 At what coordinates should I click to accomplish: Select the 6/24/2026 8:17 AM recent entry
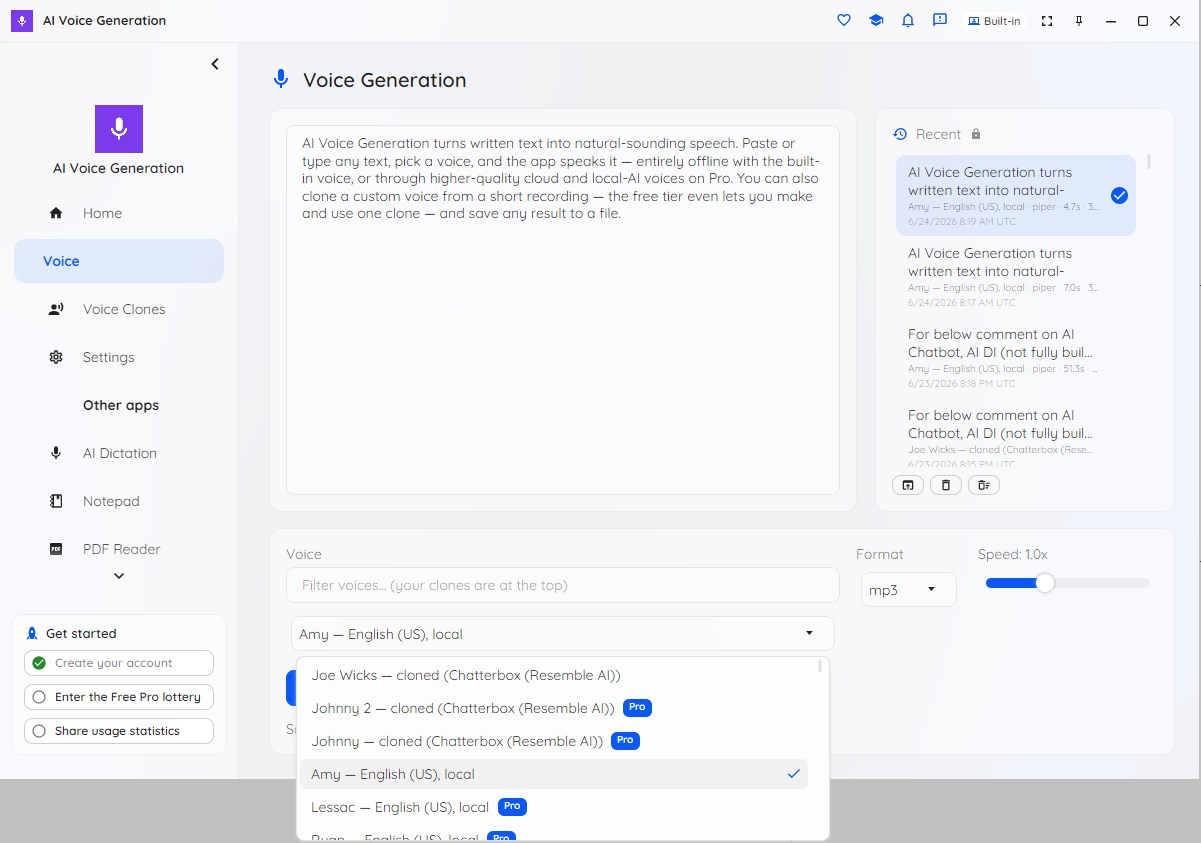click(1016, 277)
